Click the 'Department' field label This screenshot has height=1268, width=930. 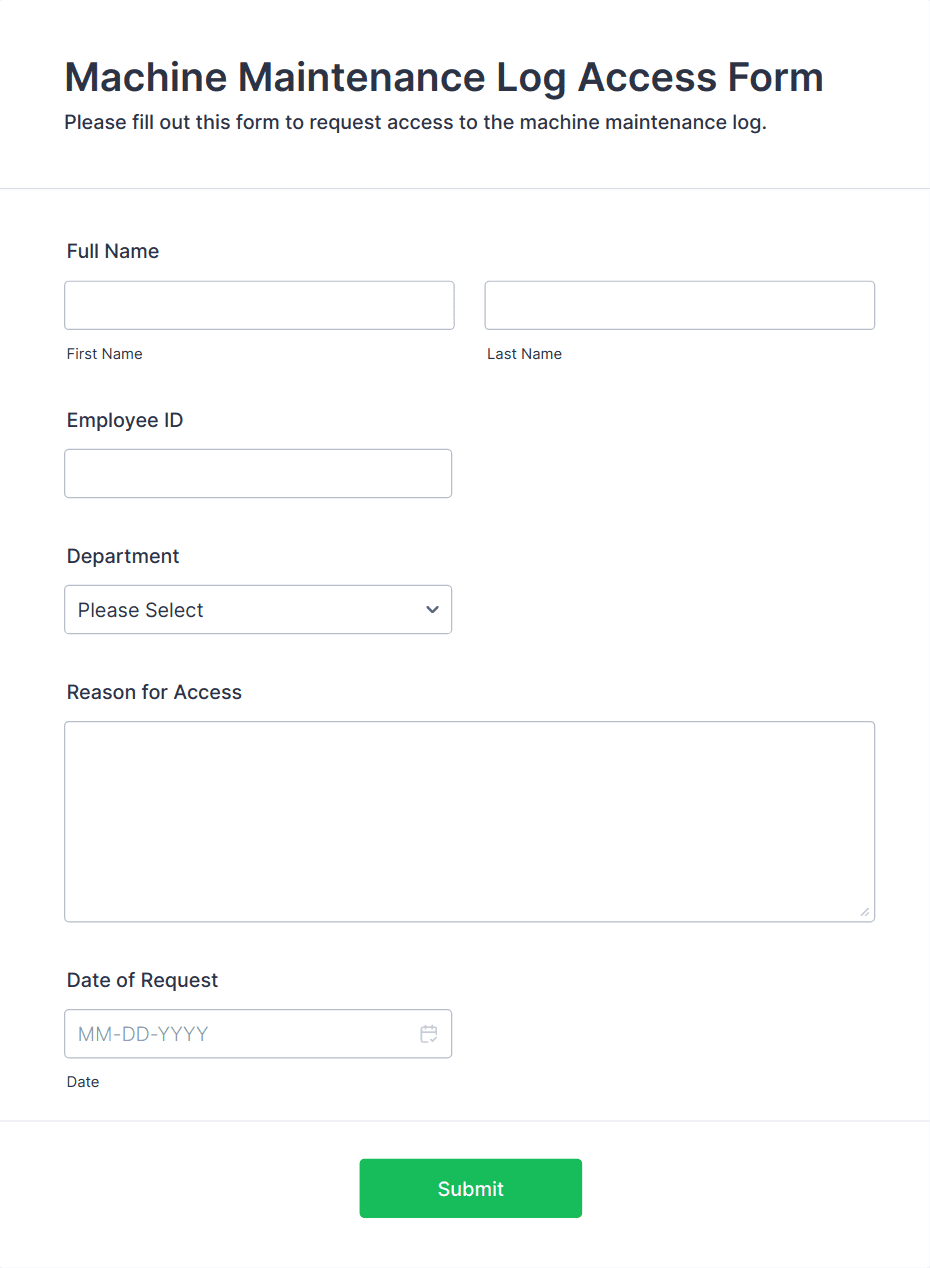click(x=123, y=556)
